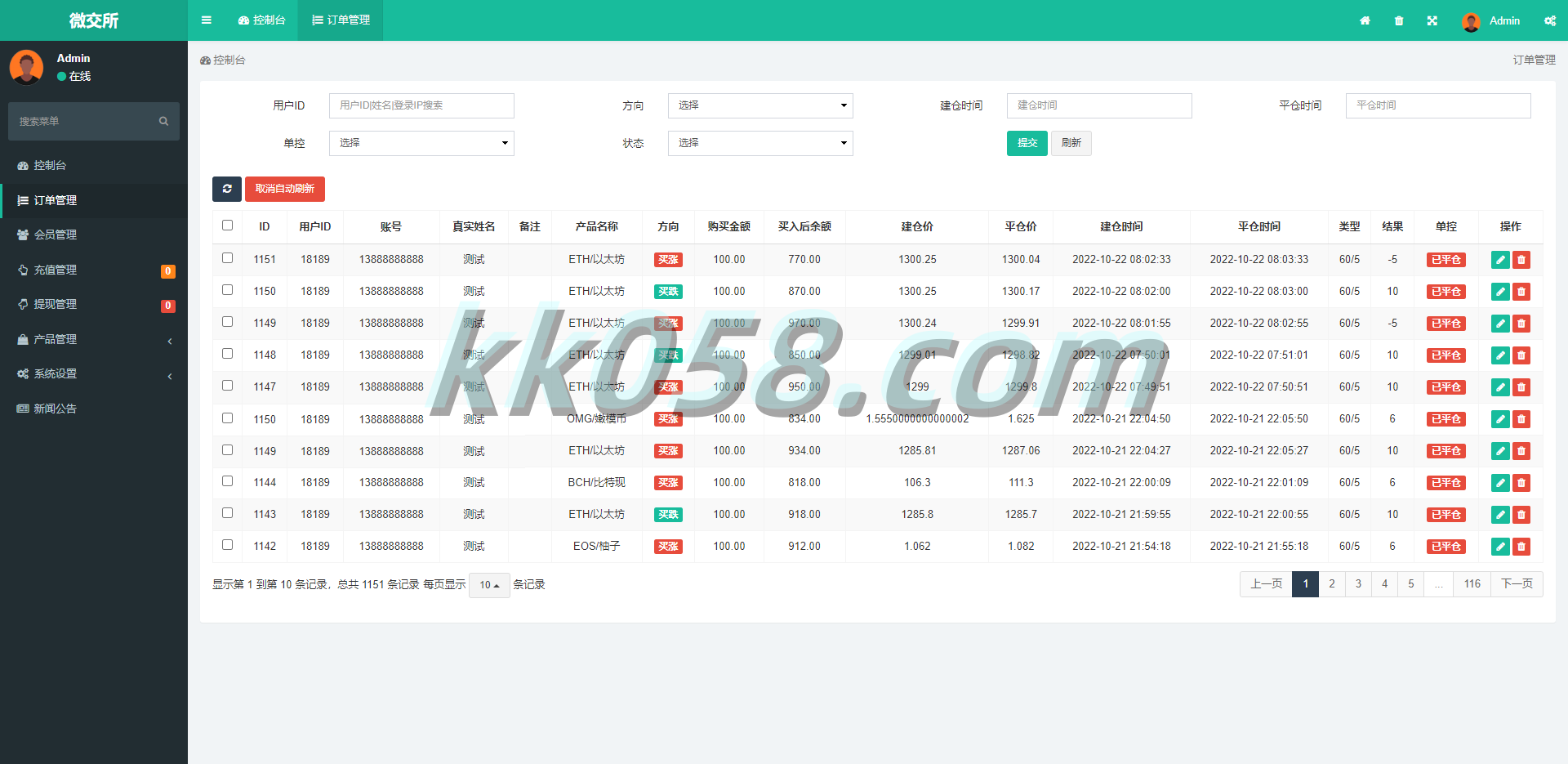The image size is (1568, 764).
Task: Check the checkbox for the 934.00 balance row
Action: pos(228,449)
